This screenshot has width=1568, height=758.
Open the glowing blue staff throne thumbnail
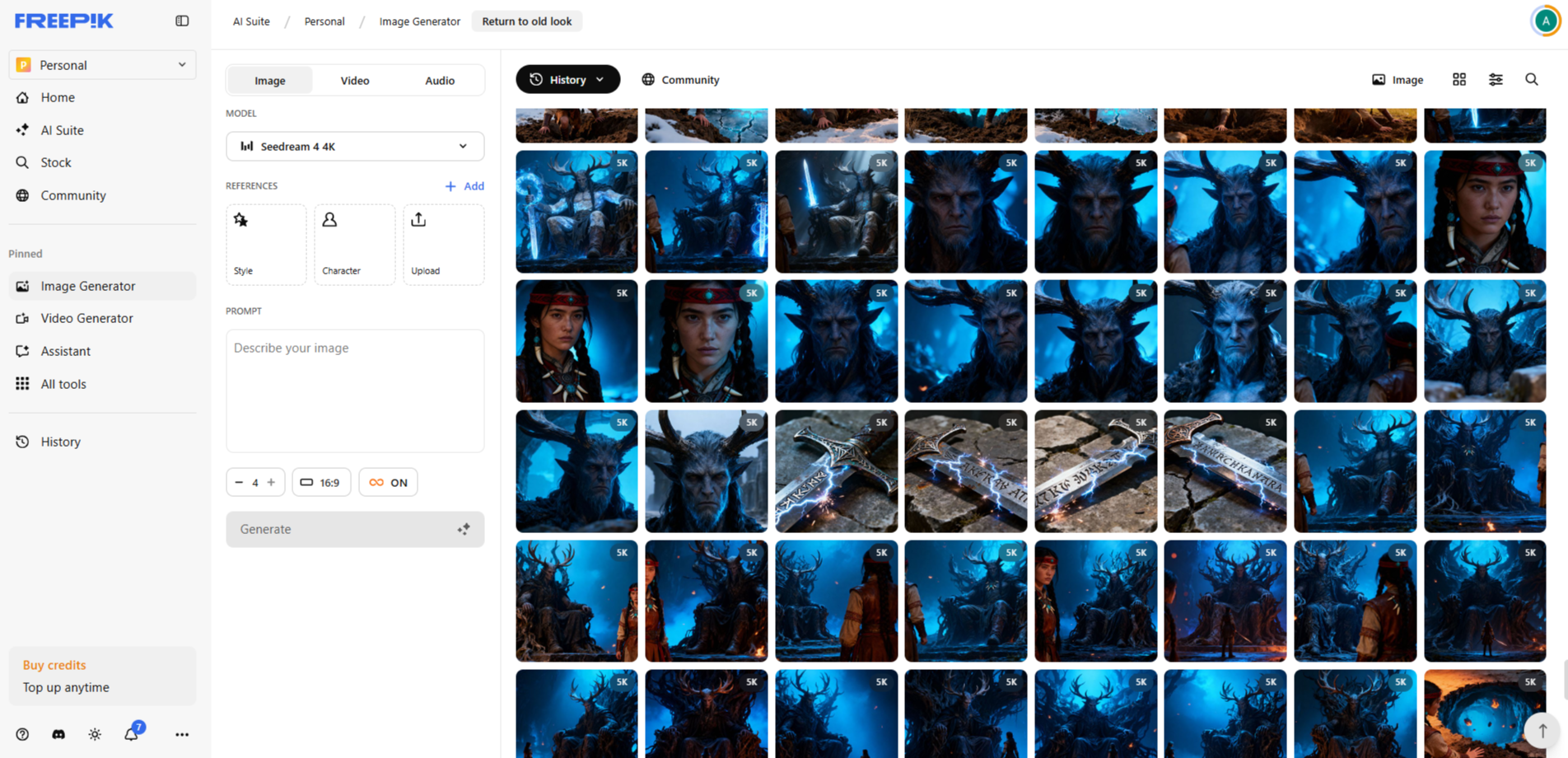tap(576, 212)
